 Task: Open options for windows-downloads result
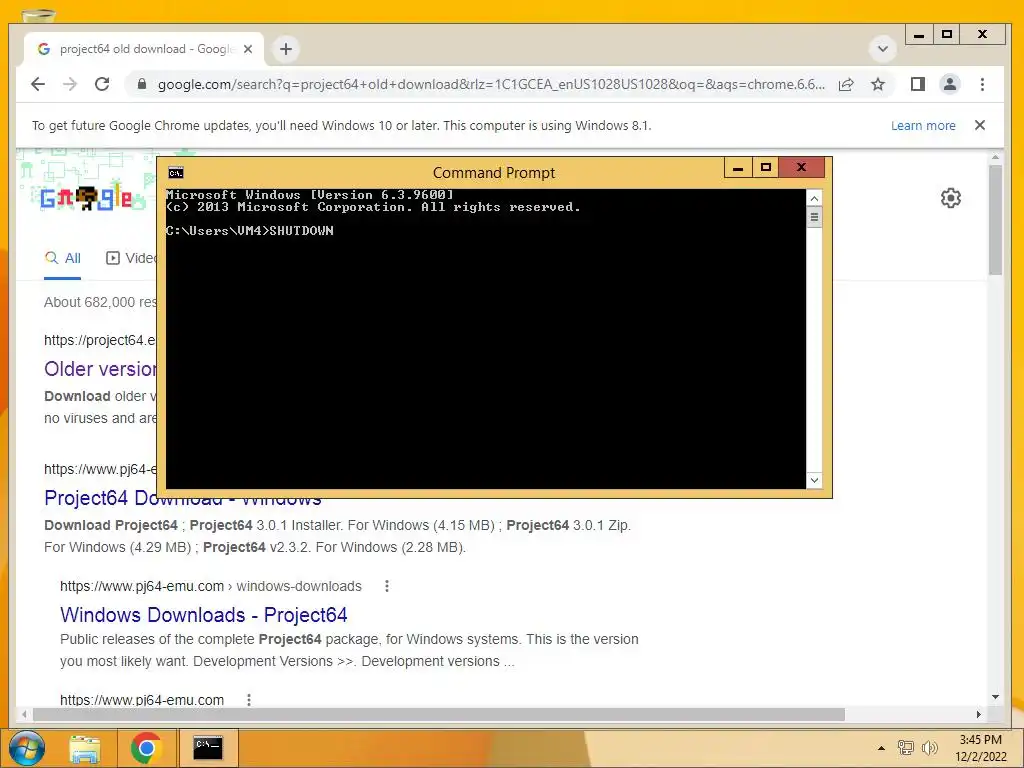pyautogui.click(x=387, y=586)
